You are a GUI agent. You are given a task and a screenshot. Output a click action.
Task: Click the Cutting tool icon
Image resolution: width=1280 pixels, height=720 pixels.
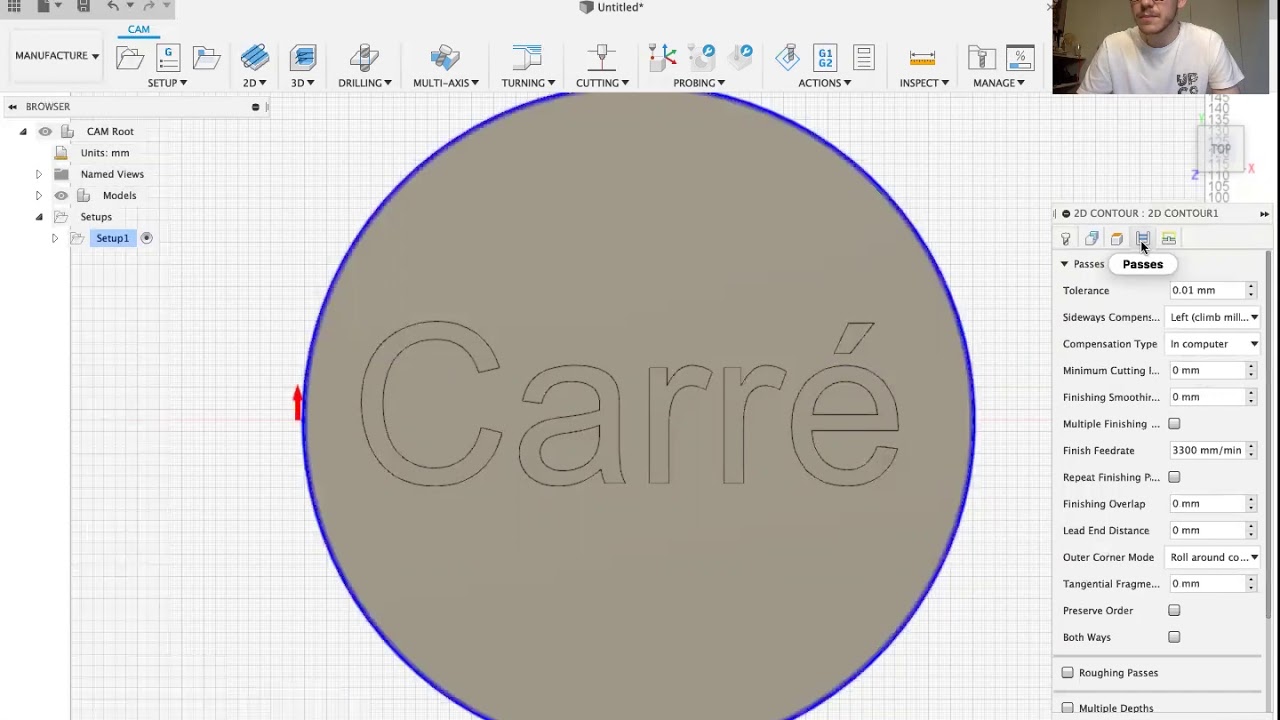pos(601,57)
